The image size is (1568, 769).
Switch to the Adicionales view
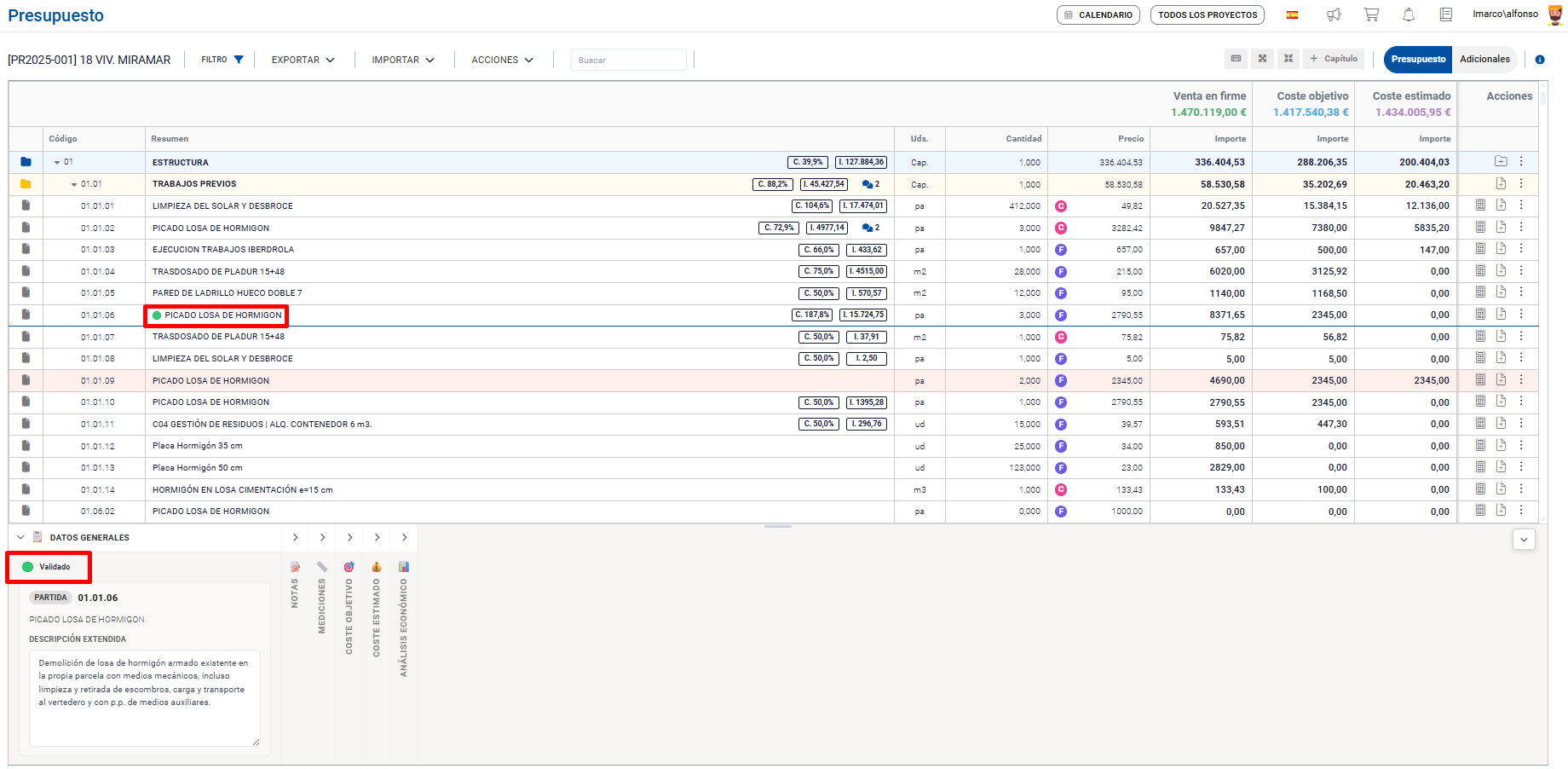pyautogui.click(x=1484, y=59)
